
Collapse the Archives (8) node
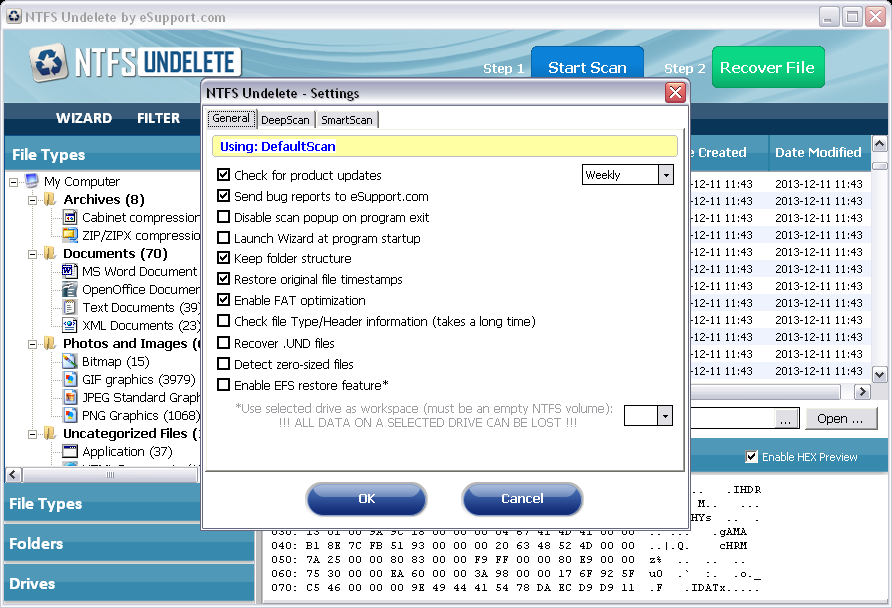(33, 200)
